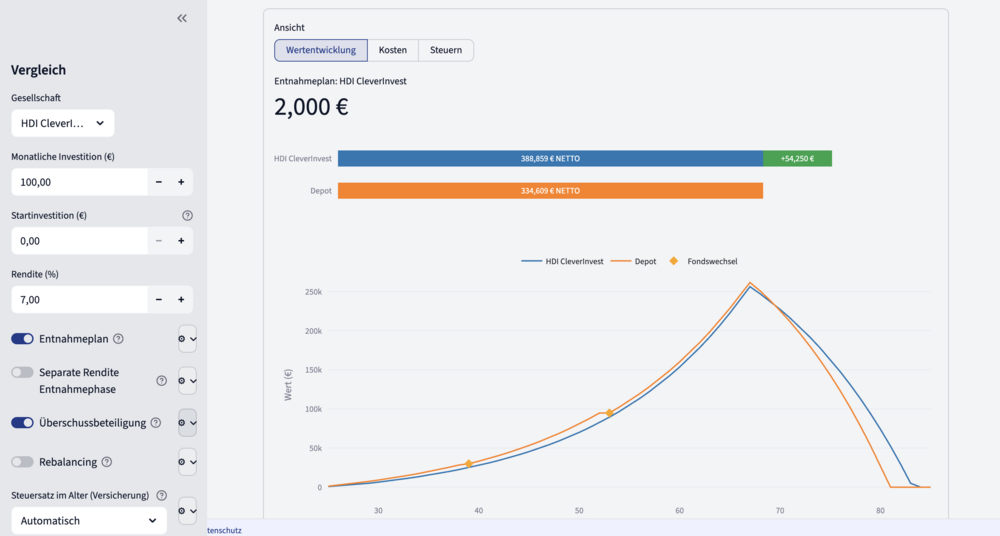Focus the Rendite percentage input field

79,299
